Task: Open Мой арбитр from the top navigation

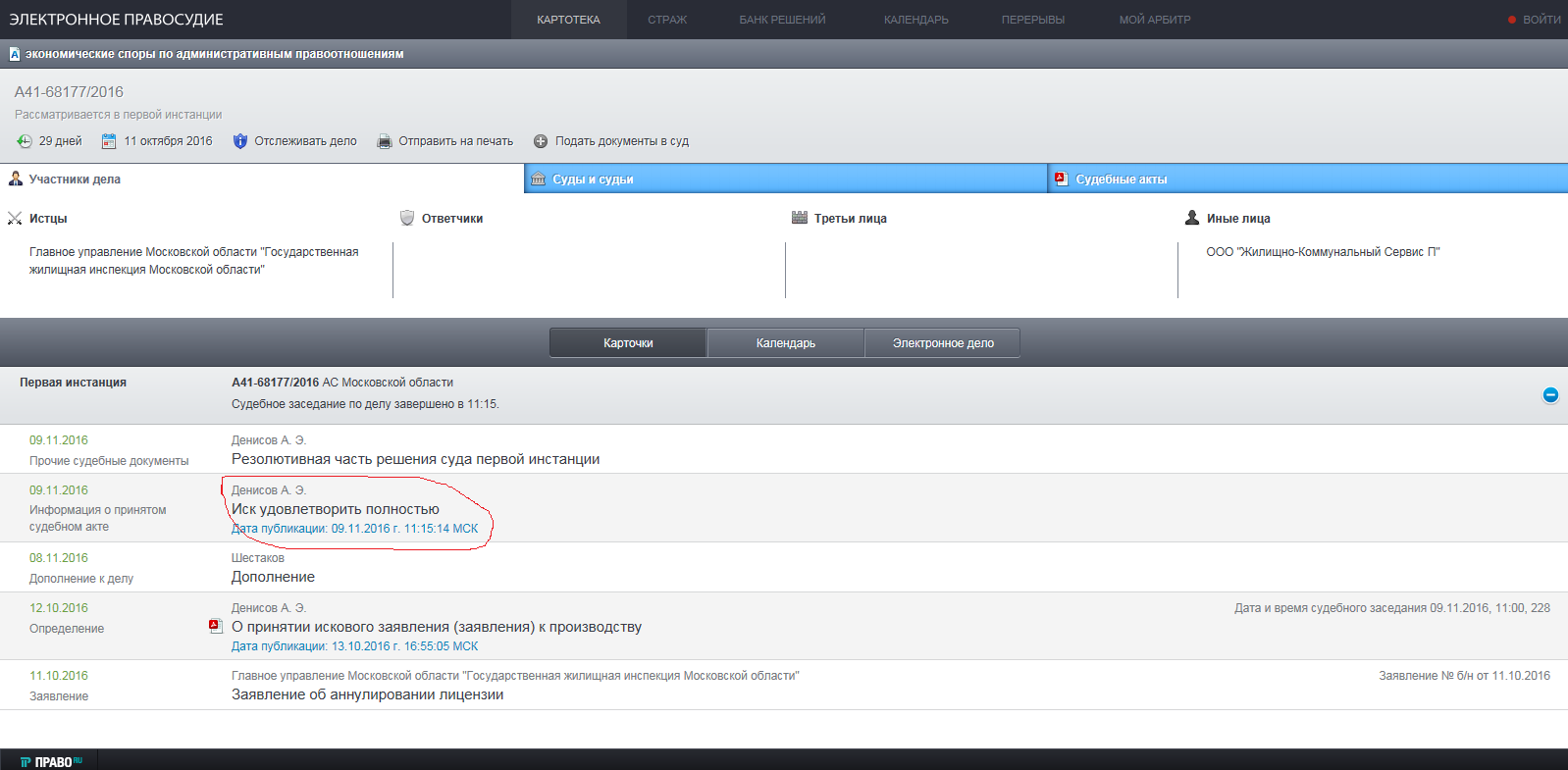Action: 1155,20
